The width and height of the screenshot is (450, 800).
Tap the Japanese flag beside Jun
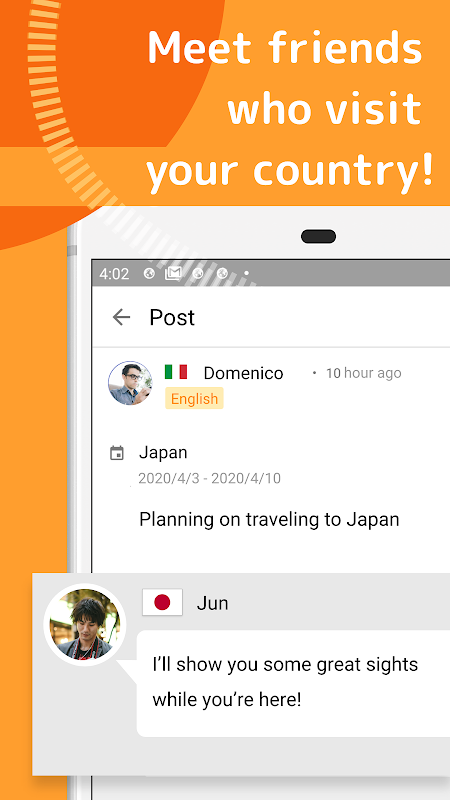point(162,602)
